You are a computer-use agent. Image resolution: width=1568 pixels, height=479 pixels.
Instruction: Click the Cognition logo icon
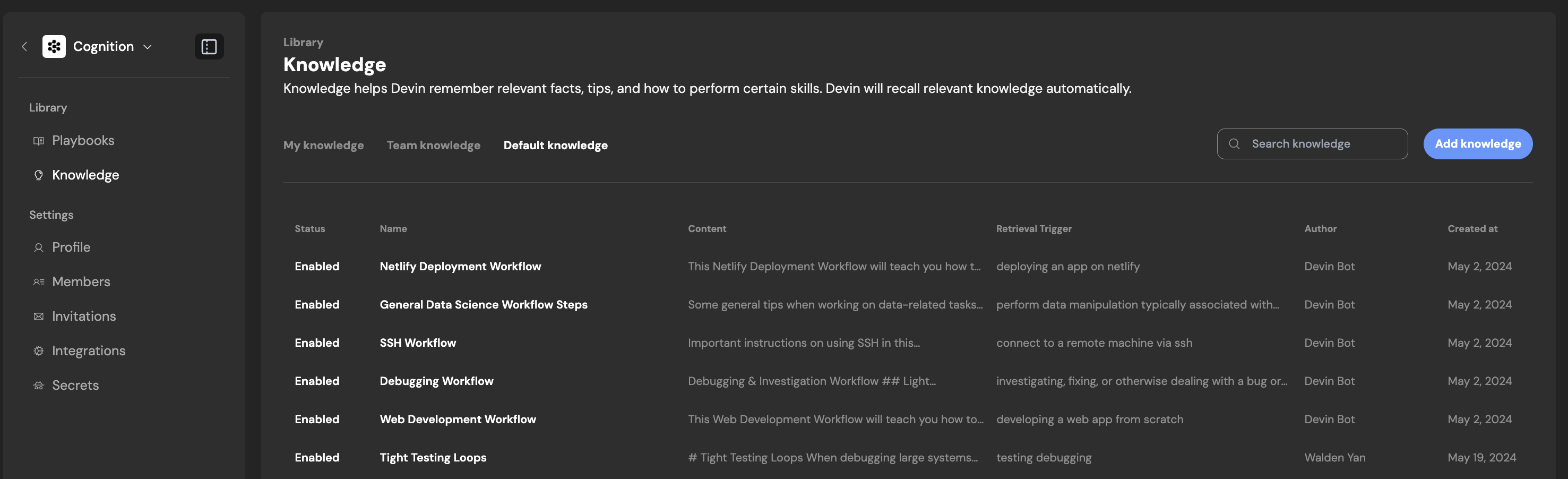[54, 46]
